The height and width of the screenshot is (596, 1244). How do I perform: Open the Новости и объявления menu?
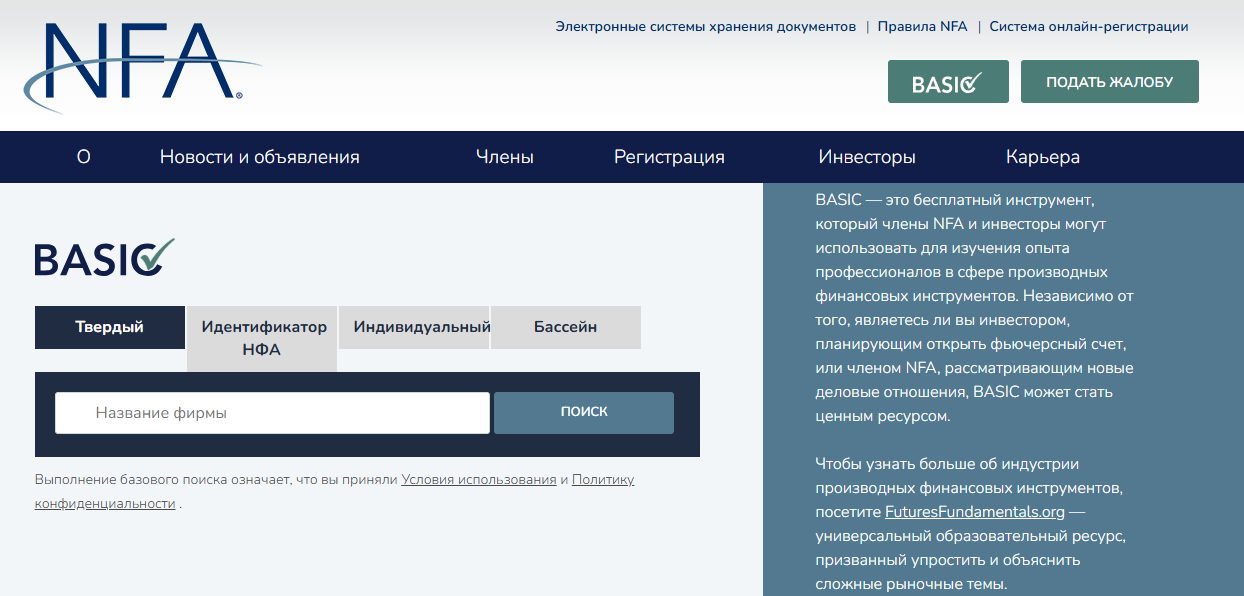tap(260, 157)
